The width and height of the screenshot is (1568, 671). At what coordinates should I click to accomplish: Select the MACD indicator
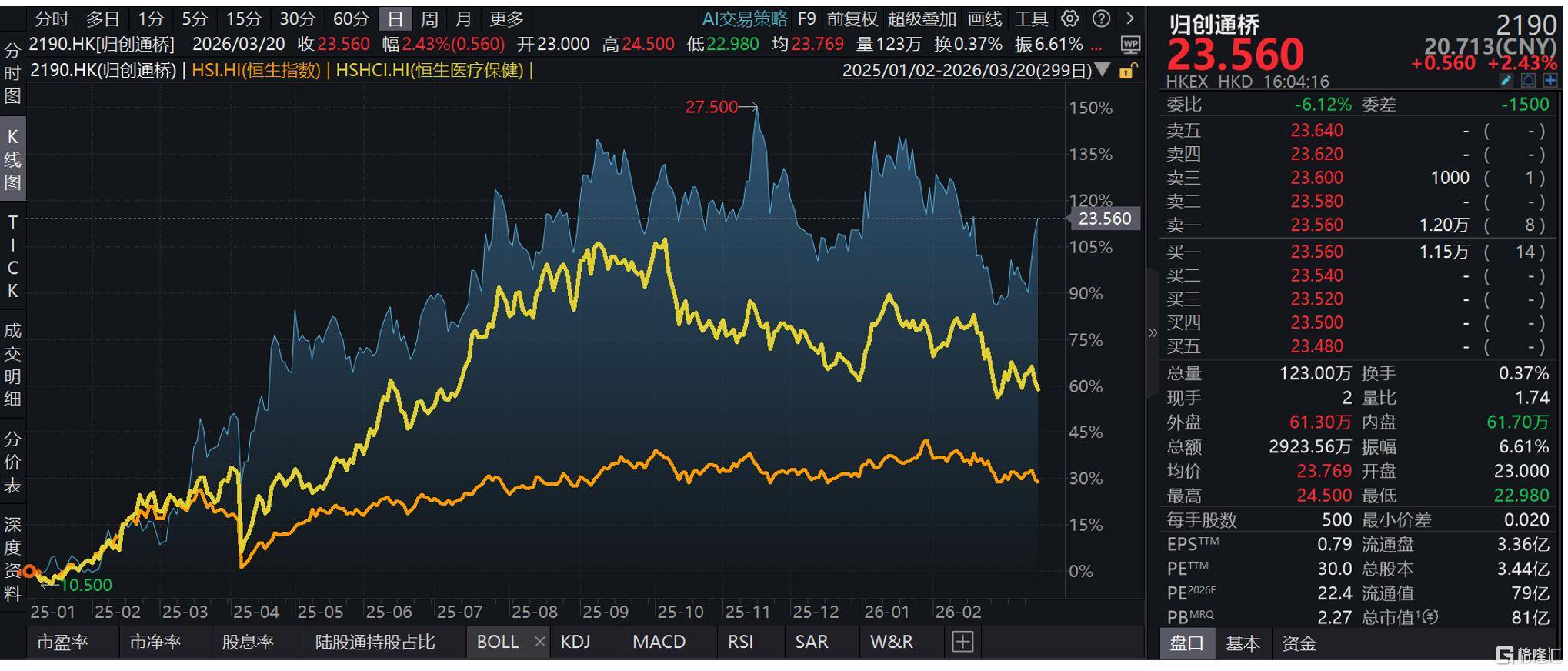point(659,642)
